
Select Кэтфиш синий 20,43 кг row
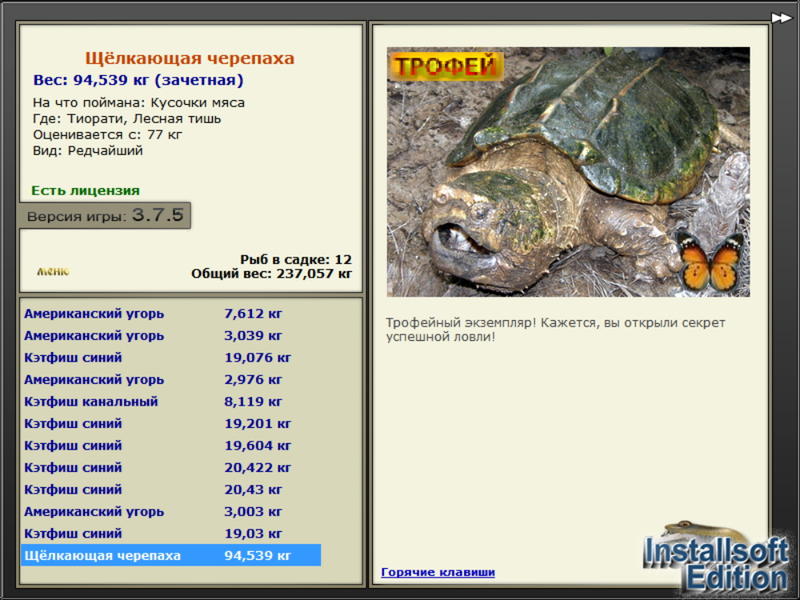tap(171, 489)
